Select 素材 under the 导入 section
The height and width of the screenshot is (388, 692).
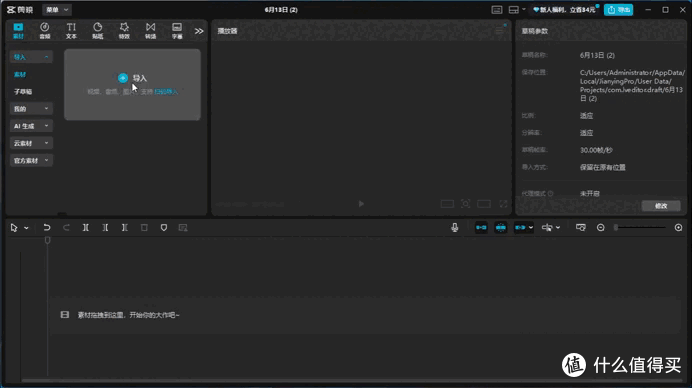coord(20,74)
